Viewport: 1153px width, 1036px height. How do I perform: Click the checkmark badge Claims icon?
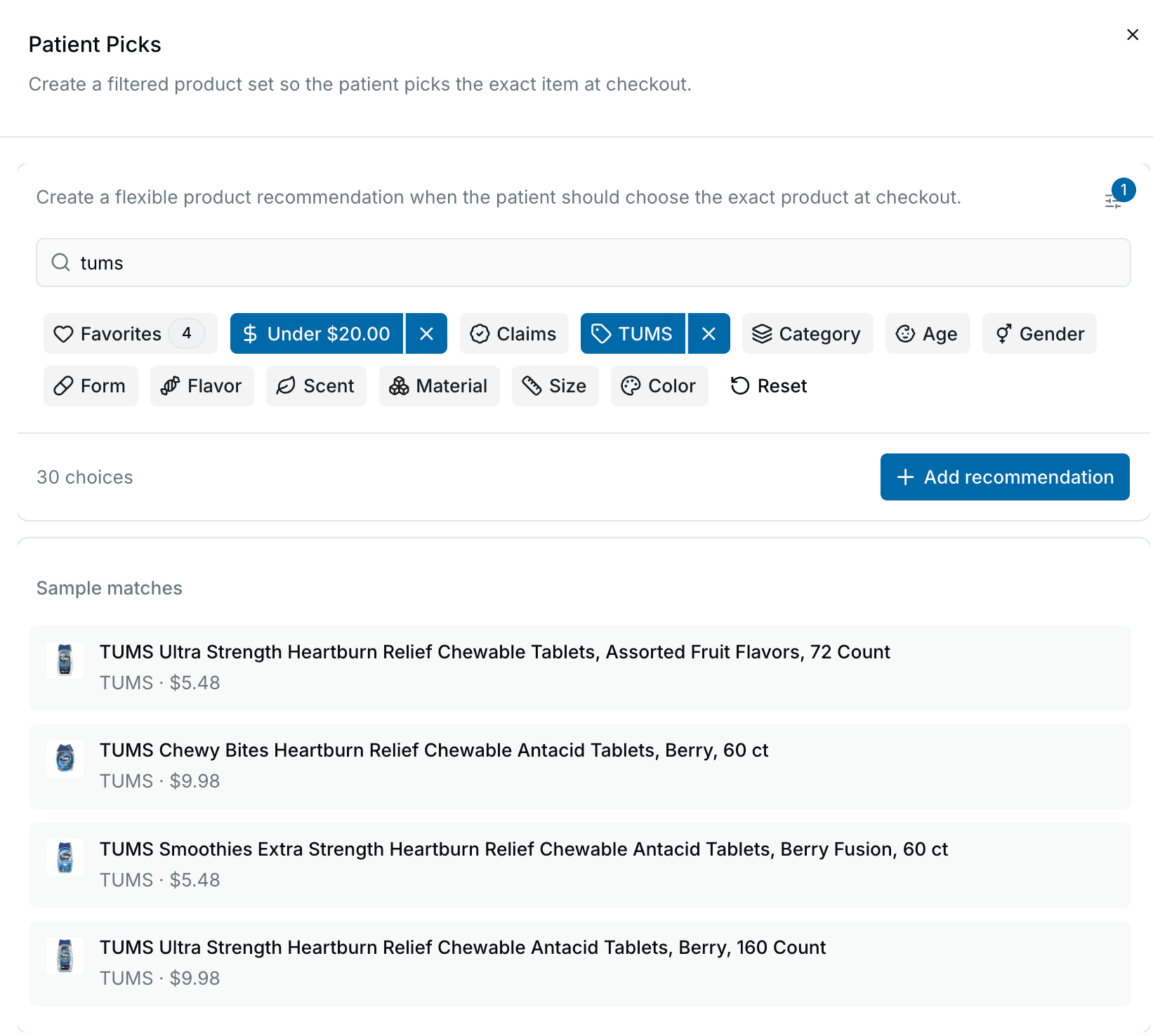(480, 333)
